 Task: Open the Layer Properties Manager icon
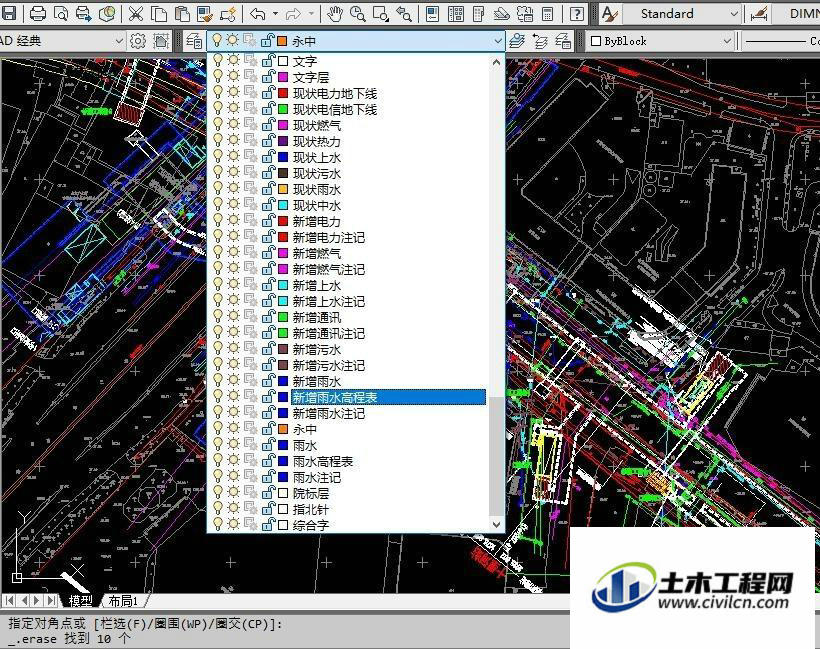[x=194, y=41]
